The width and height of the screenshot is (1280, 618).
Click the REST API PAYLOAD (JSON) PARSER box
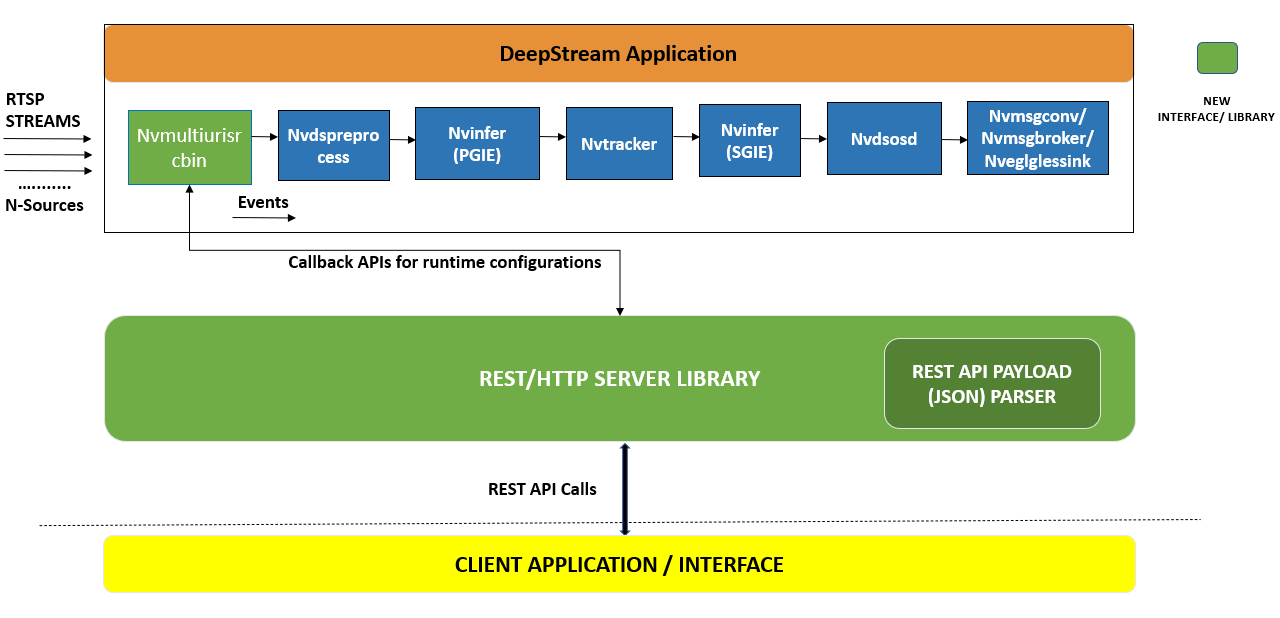991,383
